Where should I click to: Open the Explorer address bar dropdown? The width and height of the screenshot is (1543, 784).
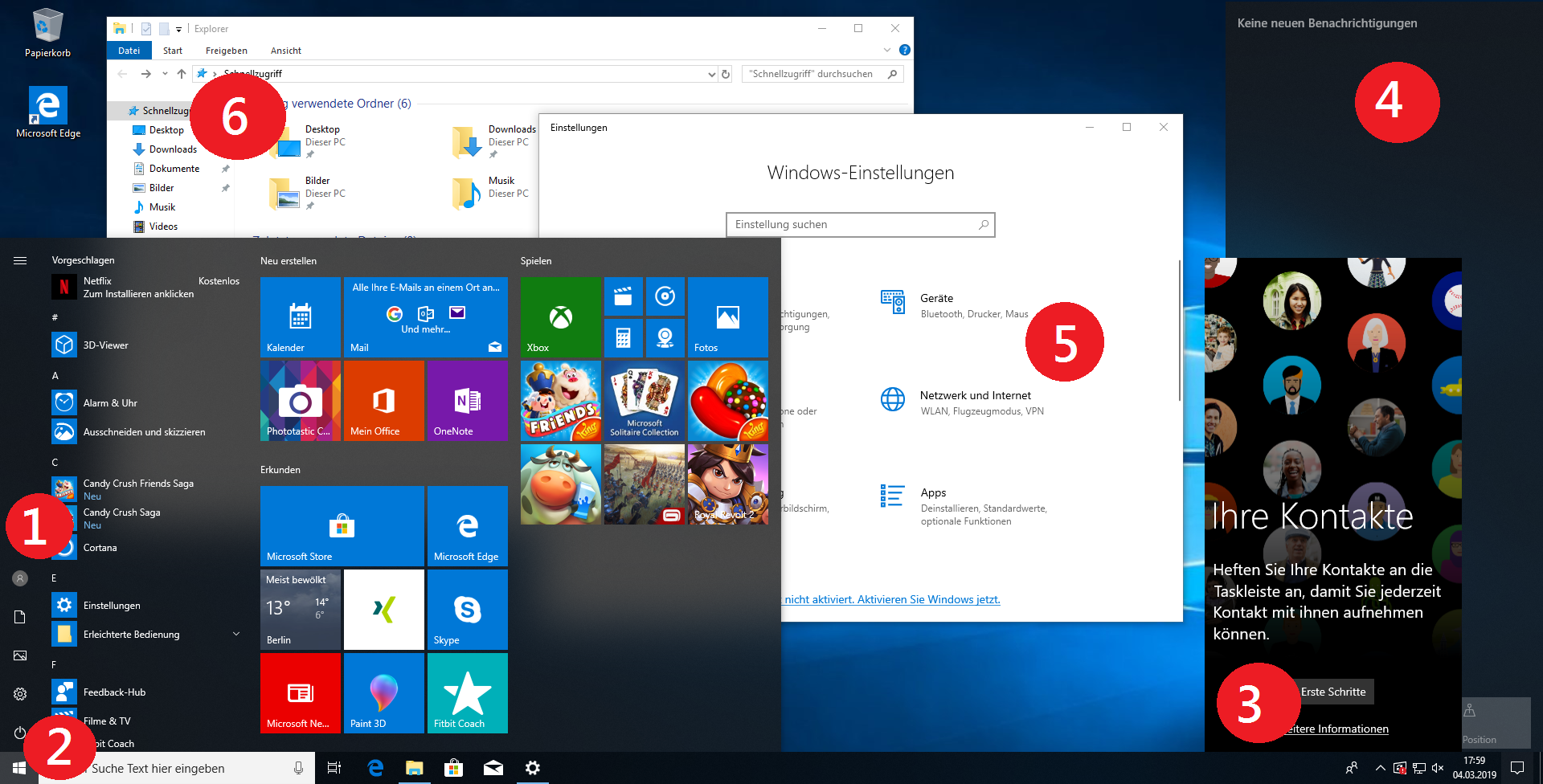711,74
